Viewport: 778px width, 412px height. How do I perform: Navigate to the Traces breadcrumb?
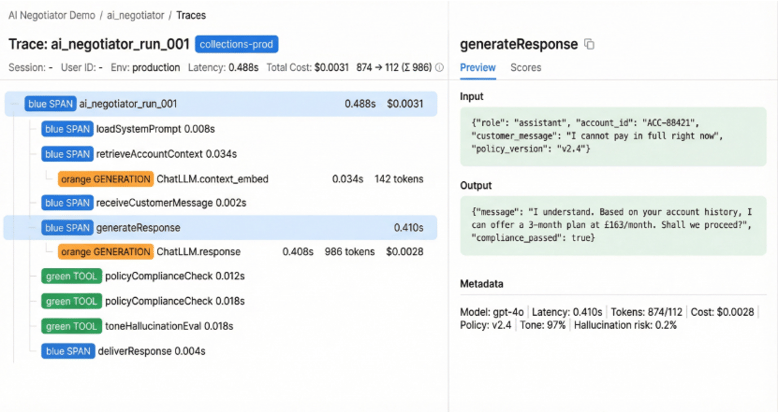(x=192, y=15)
